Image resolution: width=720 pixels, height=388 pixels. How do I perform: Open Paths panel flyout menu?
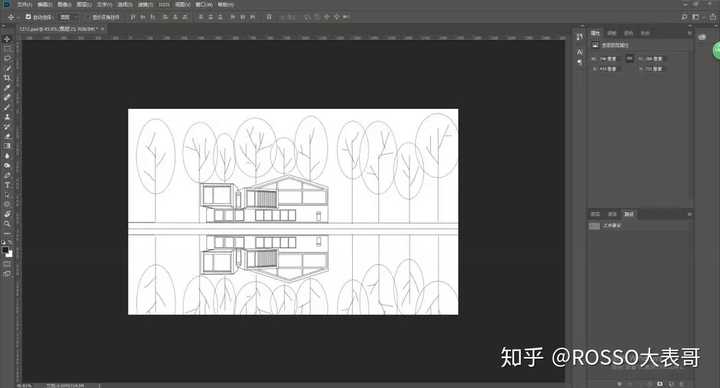(689, 214)
